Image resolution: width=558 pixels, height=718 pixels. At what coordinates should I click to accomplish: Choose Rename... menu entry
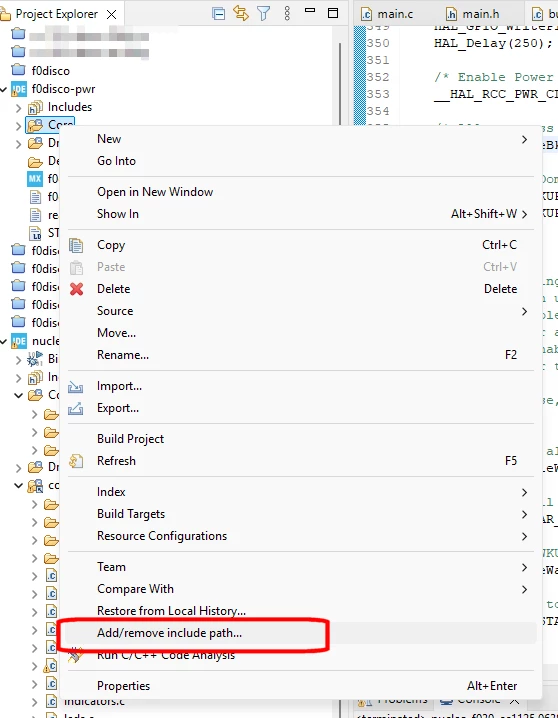[301, 355]
